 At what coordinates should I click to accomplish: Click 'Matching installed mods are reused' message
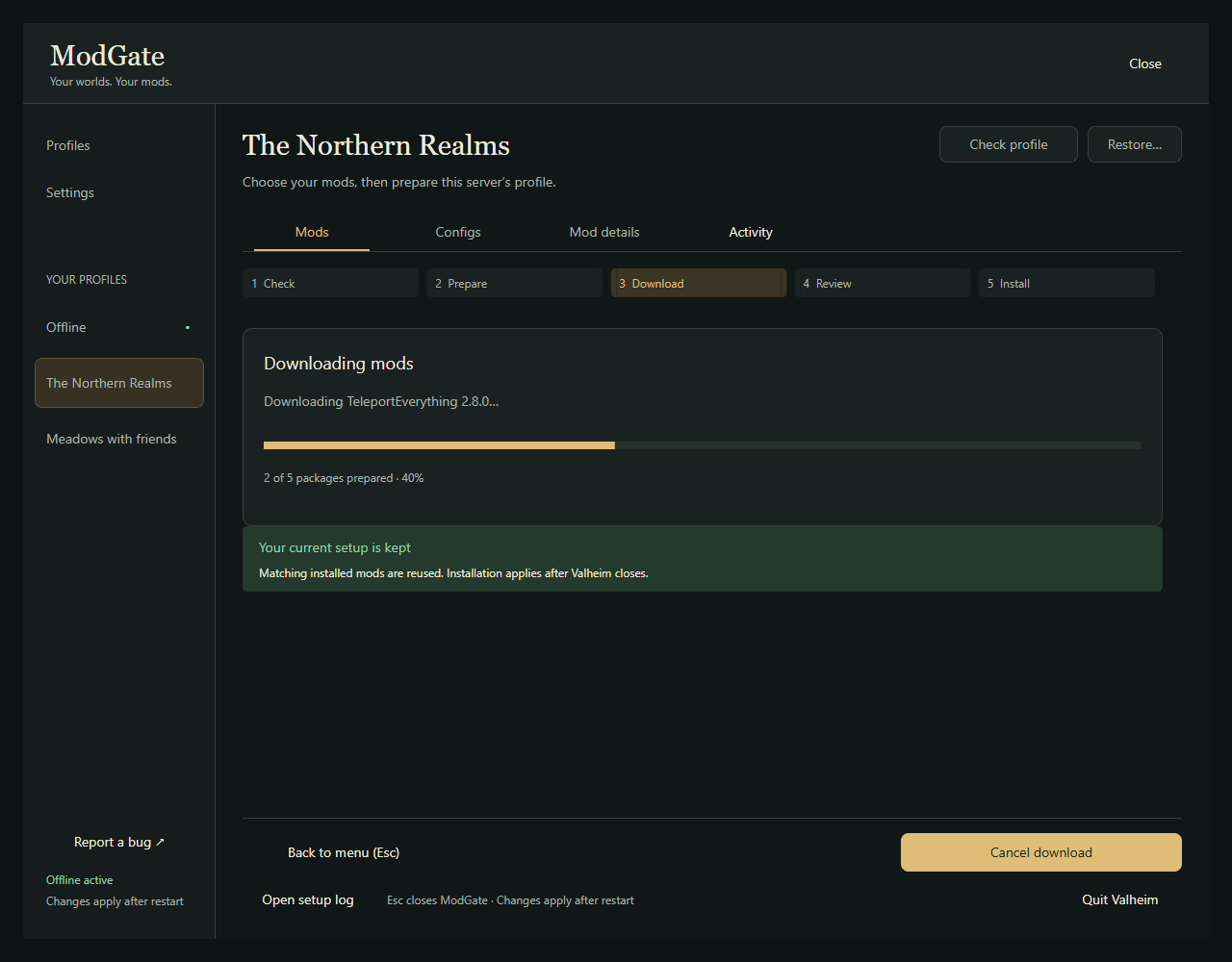coord(453,573)
